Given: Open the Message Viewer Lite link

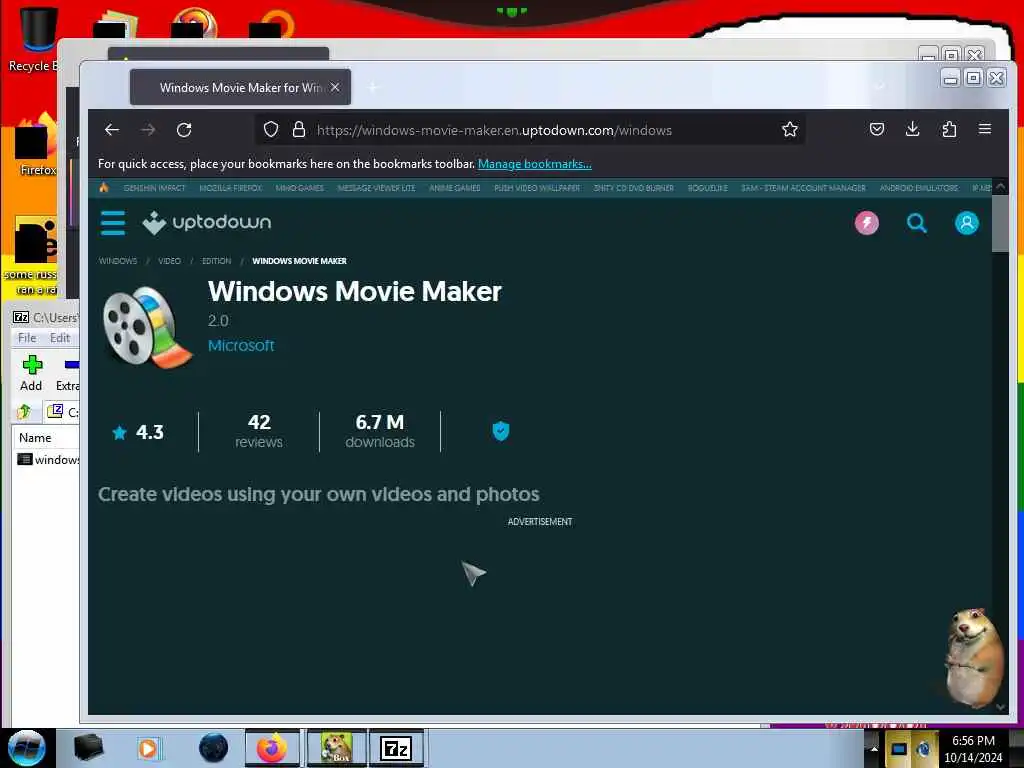Looking at the screenshot, I should [x=377, y=188].
